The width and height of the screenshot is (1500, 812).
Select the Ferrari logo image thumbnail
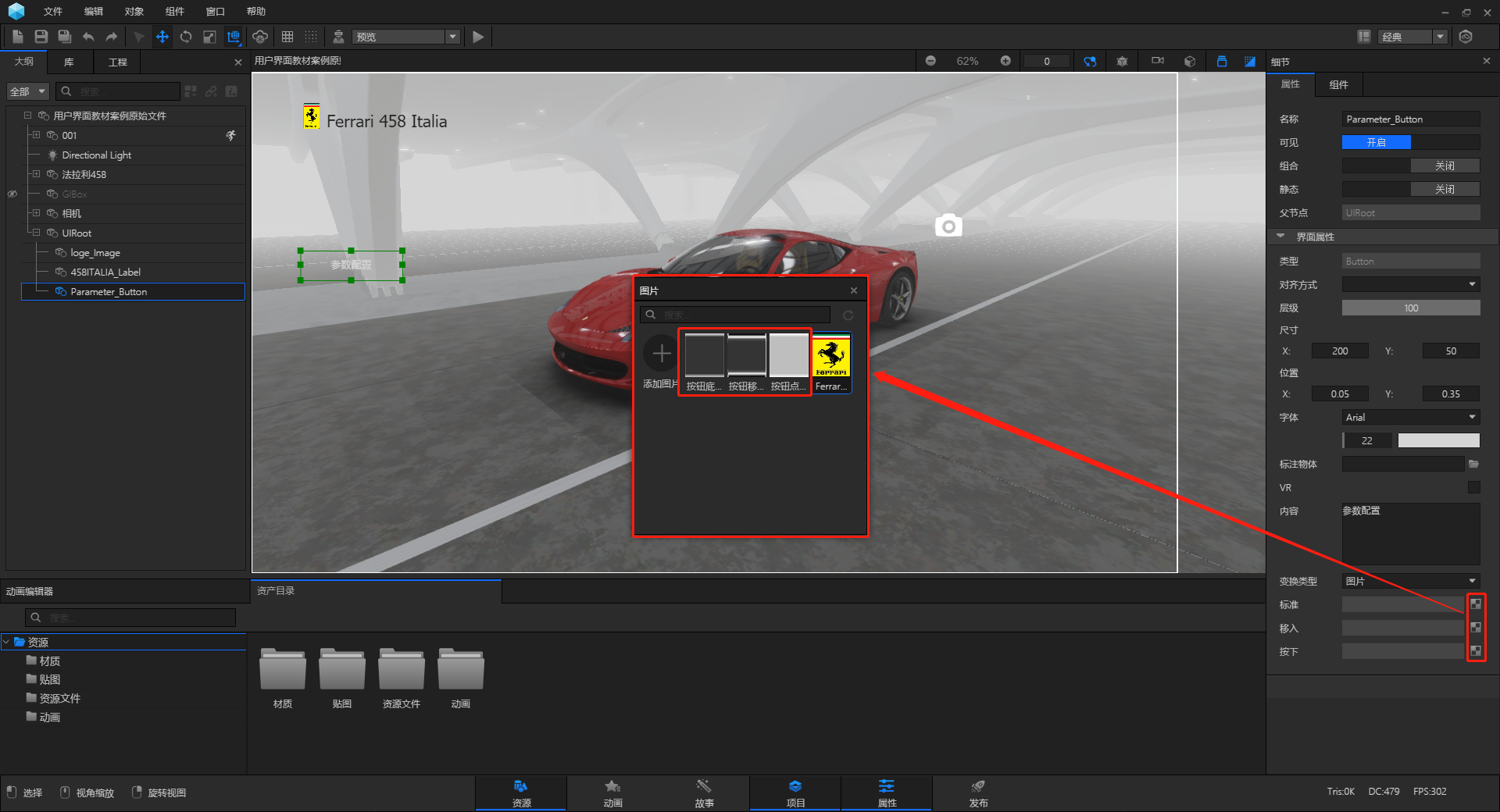[x=831, y=362]
